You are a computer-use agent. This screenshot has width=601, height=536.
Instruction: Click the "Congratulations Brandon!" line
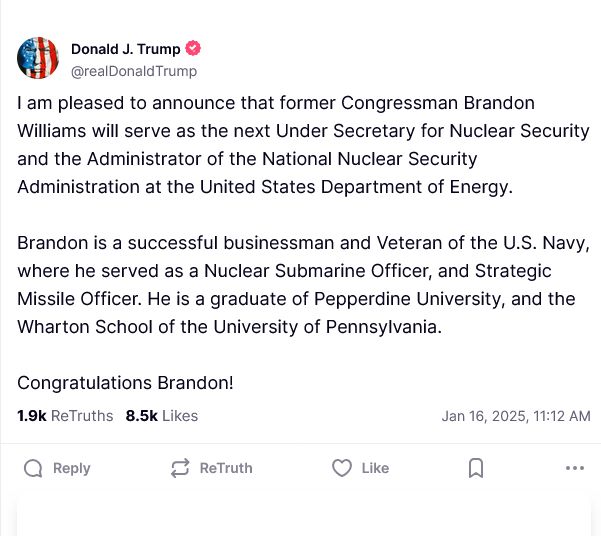coord(125,383)
